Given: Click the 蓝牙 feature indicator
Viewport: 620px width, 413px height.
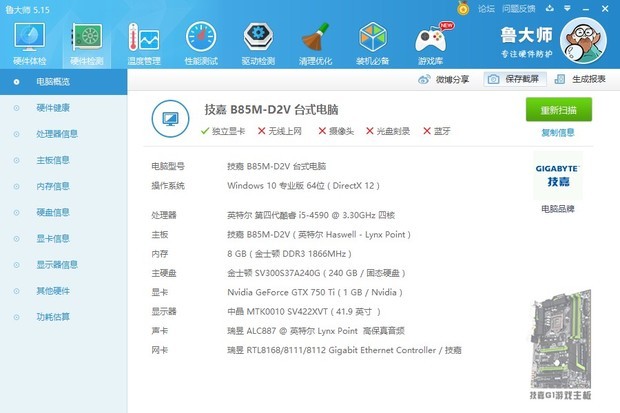Looking at the screenshot, I should [x=437, y=131].
